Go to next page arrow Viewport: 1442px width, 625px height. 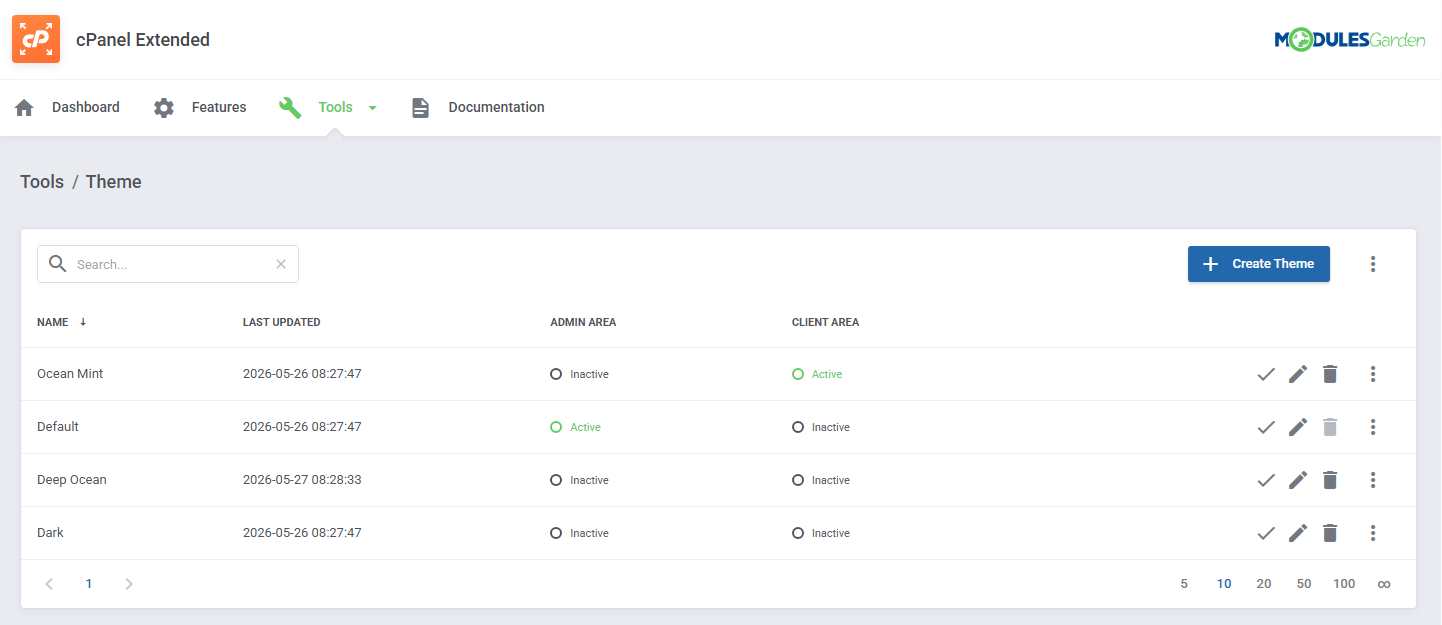(x=128, y=584)
